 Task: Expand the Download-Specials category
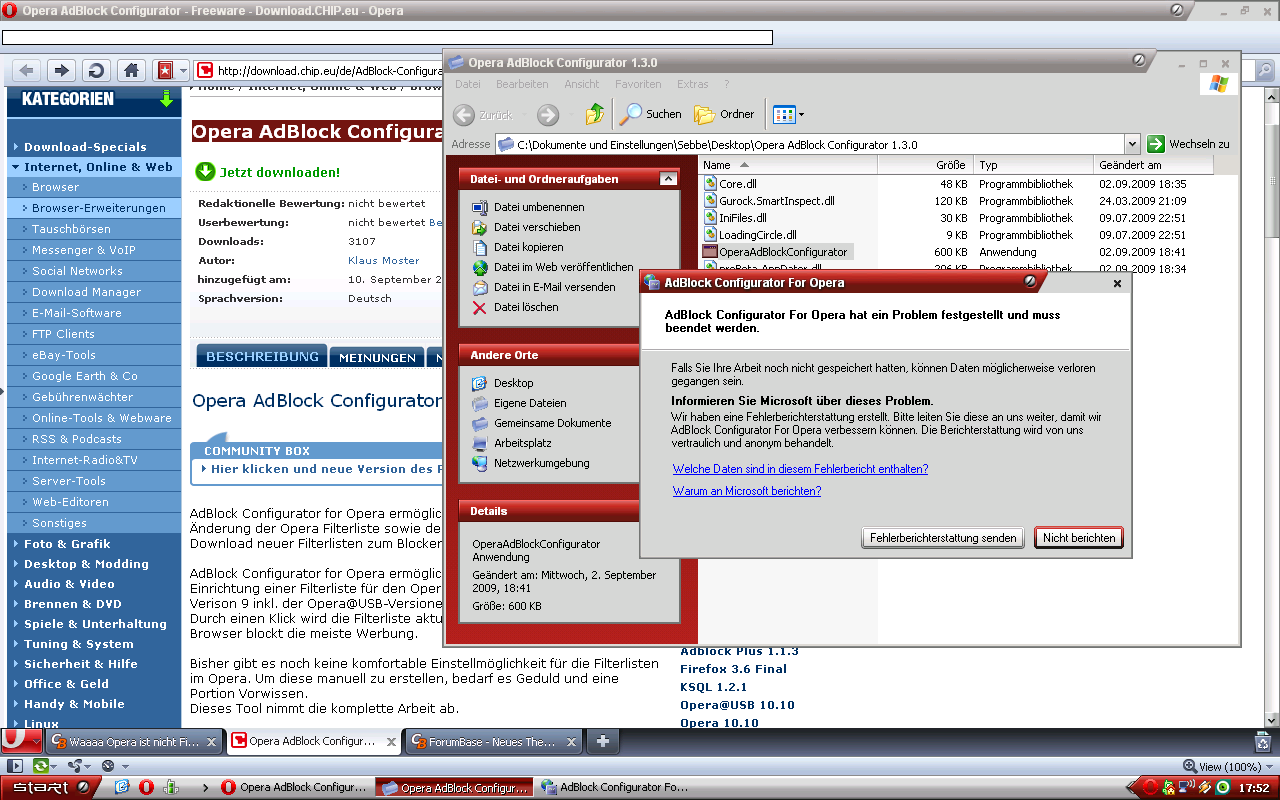click(x=85, y=147)
